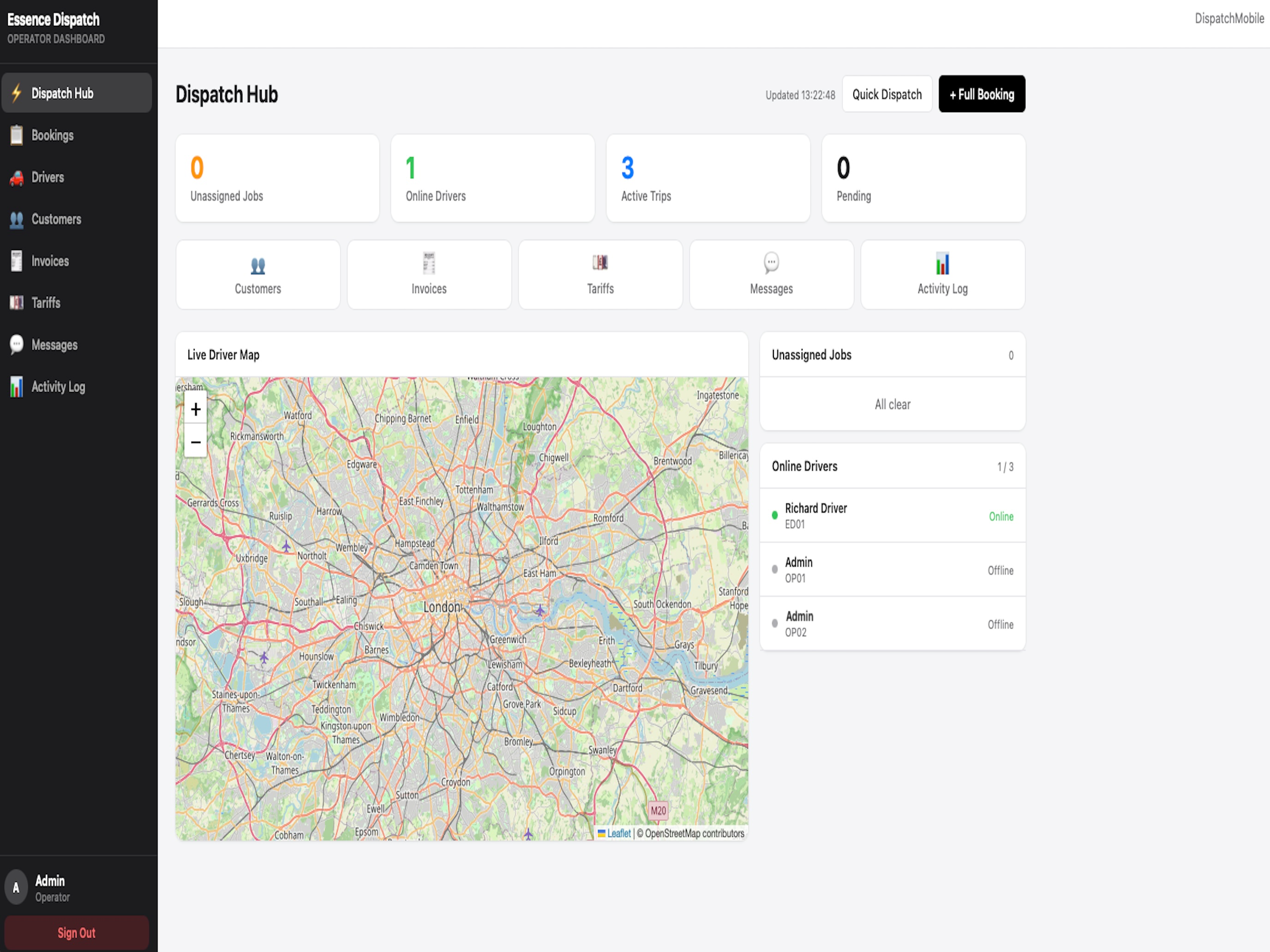The image size is (1270, 952).
Task: Click the Activity Log shortcut card chart icon
Action: click(942, 263)
